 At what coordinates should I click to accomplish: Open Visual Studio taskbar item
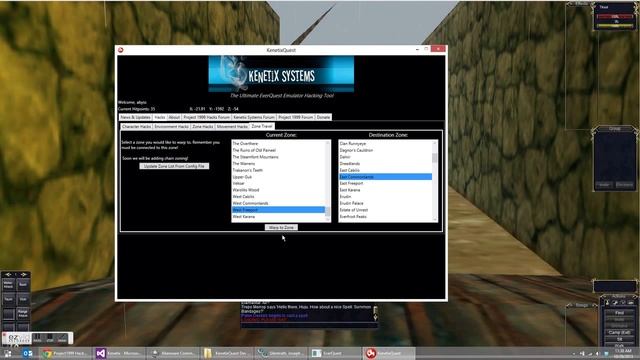click(x=119, y=353)
